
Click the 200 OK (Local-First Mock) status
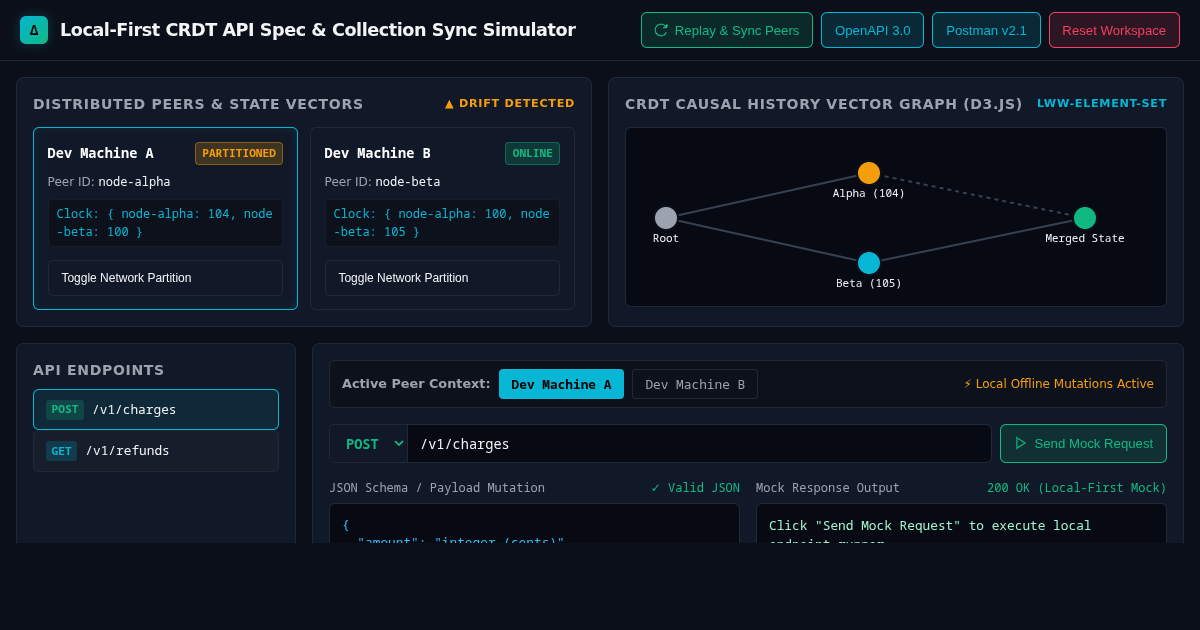click(x=1077, y=488)
